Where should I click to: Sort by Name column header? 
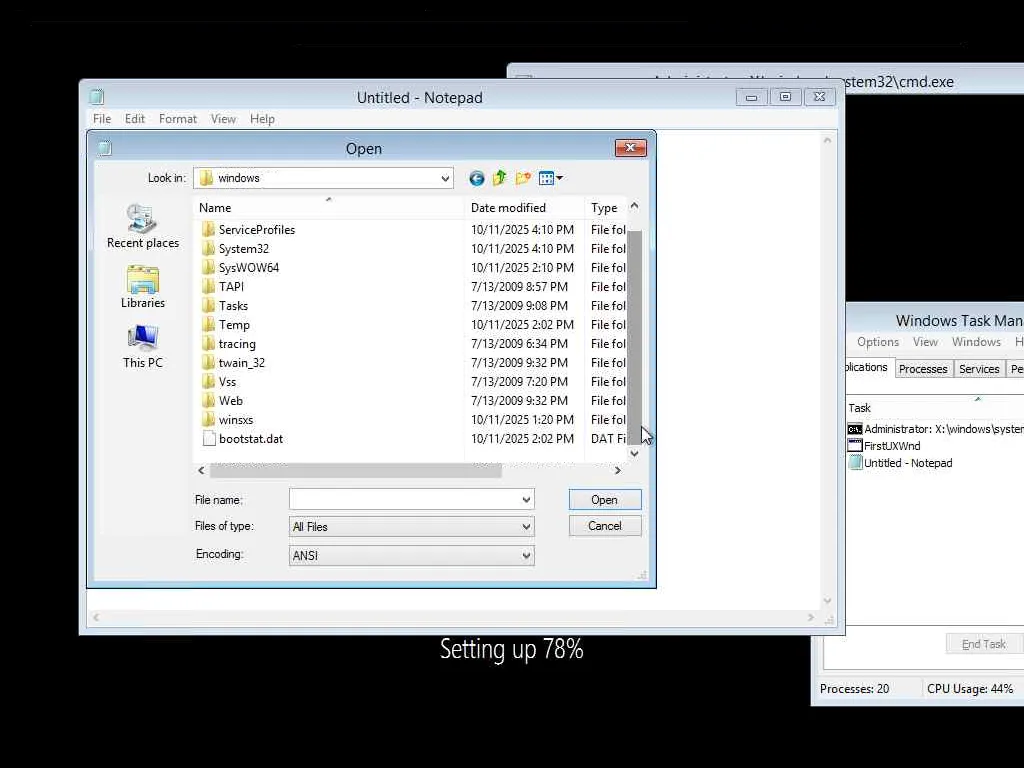pos(328,208)
